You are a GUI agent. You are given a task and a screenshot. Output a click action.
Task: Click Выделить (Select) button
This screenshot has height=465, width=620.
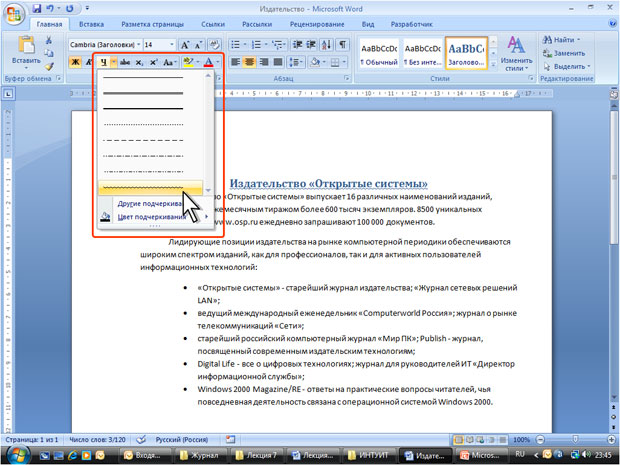tap(566, 66)
